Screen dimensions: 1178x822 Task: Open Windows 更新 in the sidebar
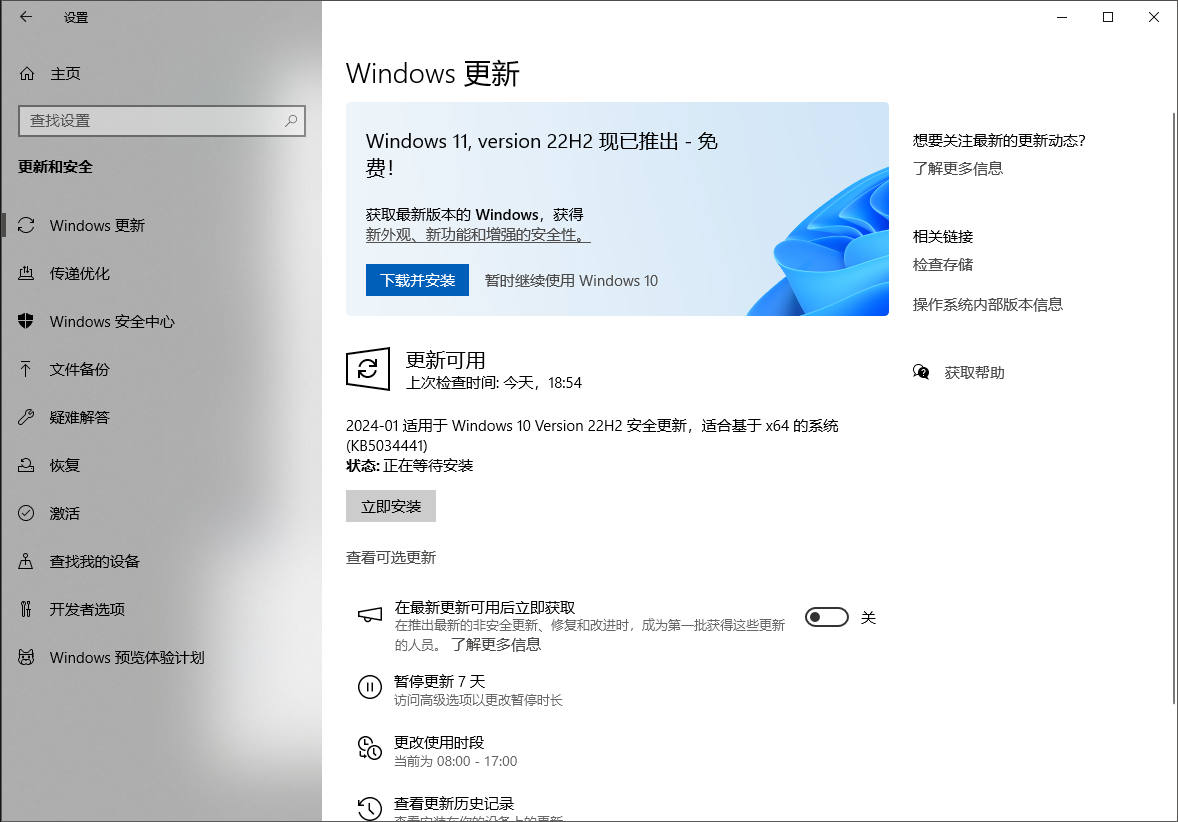pyautogui.click(x=97, y=226)
